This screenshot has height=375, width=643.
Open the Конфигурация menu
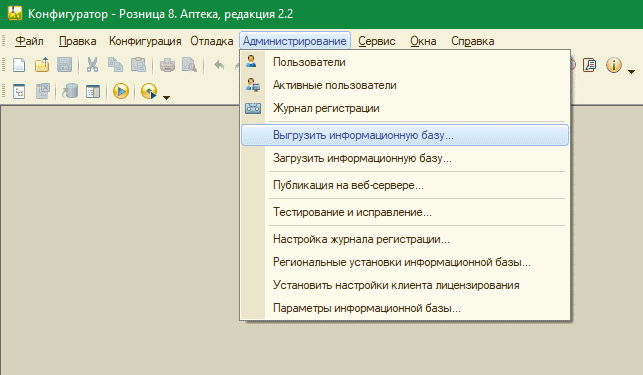coord(145,41)
